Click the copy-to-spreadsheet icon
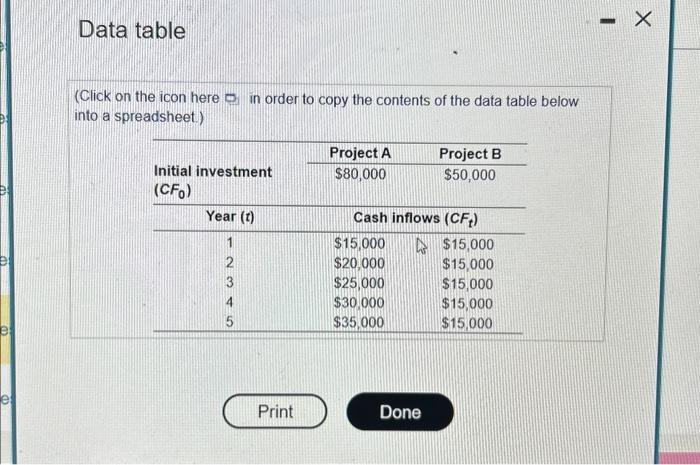 tap(233, 98)
